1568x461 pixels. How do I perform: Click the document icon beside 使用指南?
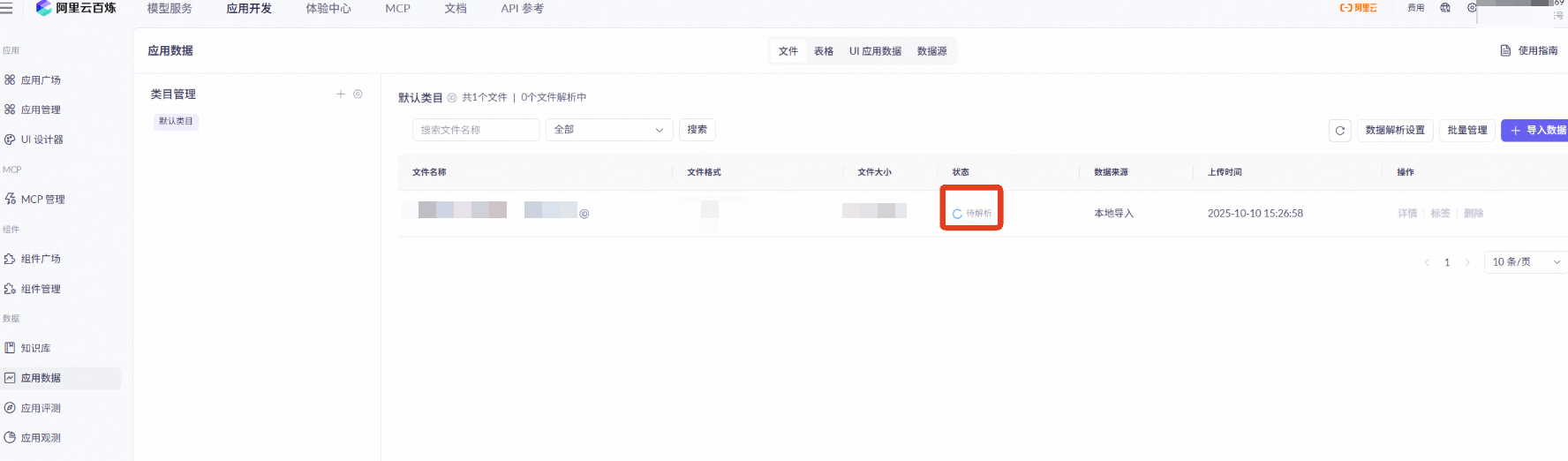coord(1505,51)
